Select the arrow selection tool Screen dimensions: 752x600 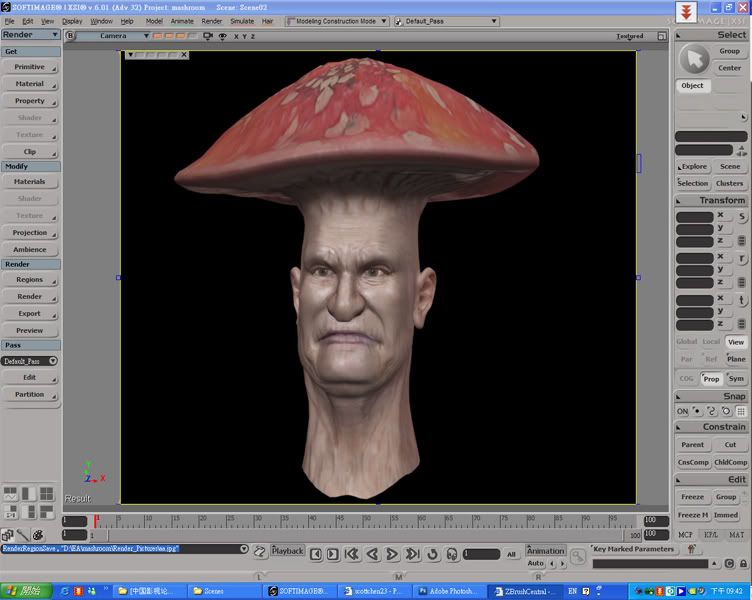(x=694, y=59)
